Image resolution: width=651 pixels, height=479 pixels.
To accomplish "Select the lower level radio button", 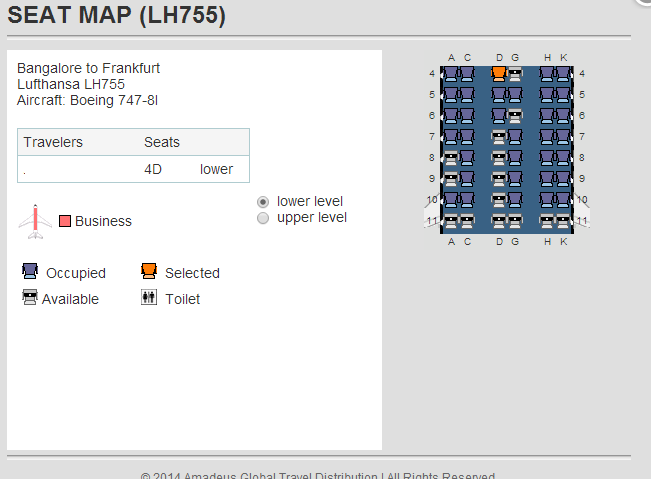I will pos(263,201).
